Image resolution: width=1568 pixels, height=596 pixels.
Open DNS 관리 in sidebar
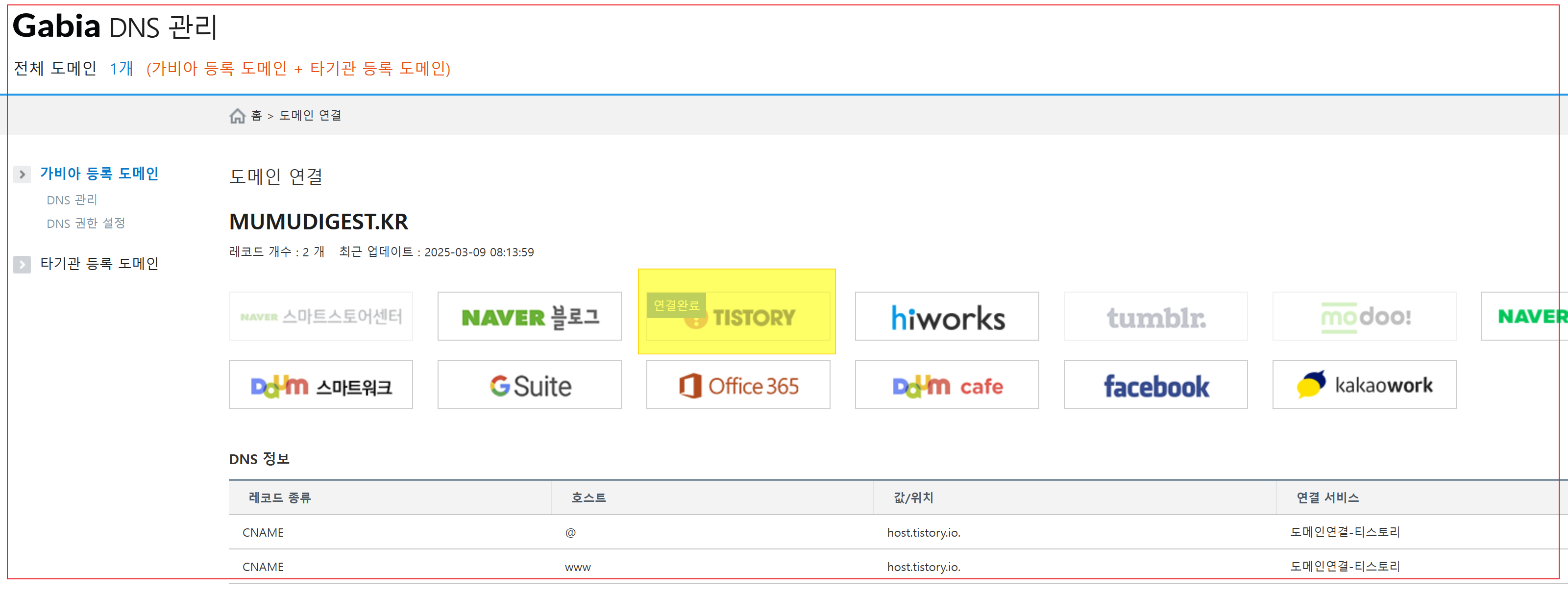(x=72, y=200)
